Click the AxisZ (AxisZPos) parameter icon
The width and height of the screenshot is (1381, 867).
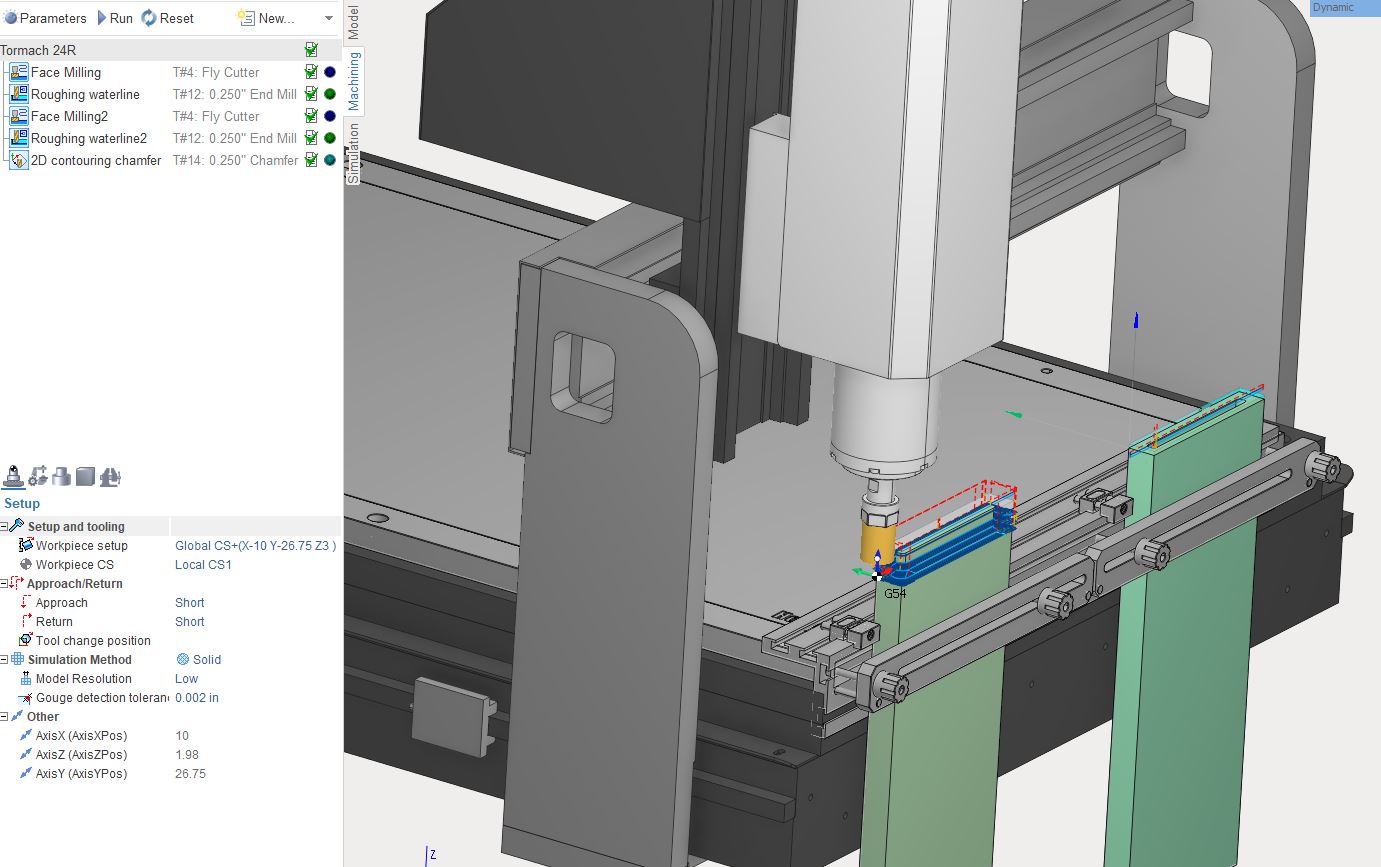pos(26,754)
